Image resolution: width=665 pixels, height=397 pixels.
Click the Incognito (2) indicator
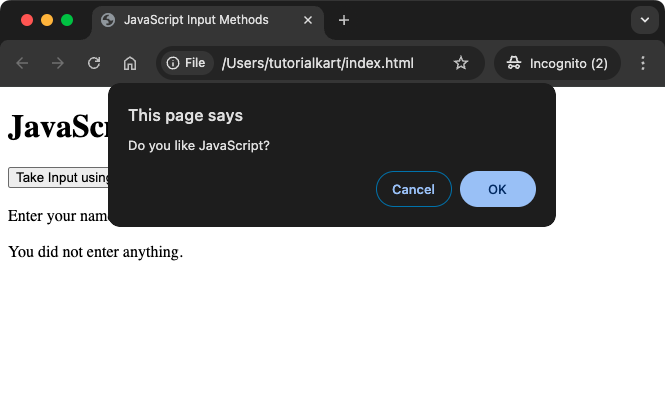[x=557, y=63]
